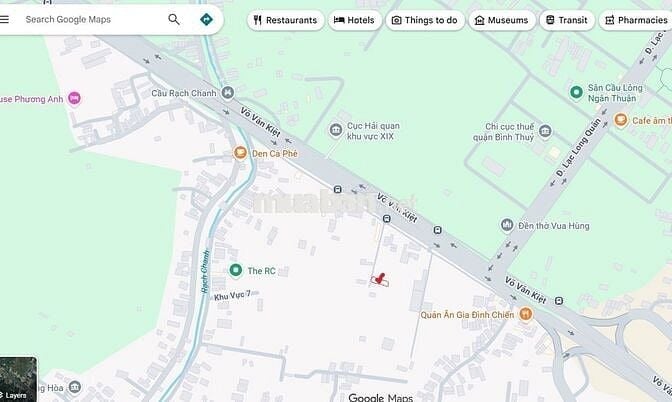Select the Museums category chip

pyautogui.click(x=501, y=20)
